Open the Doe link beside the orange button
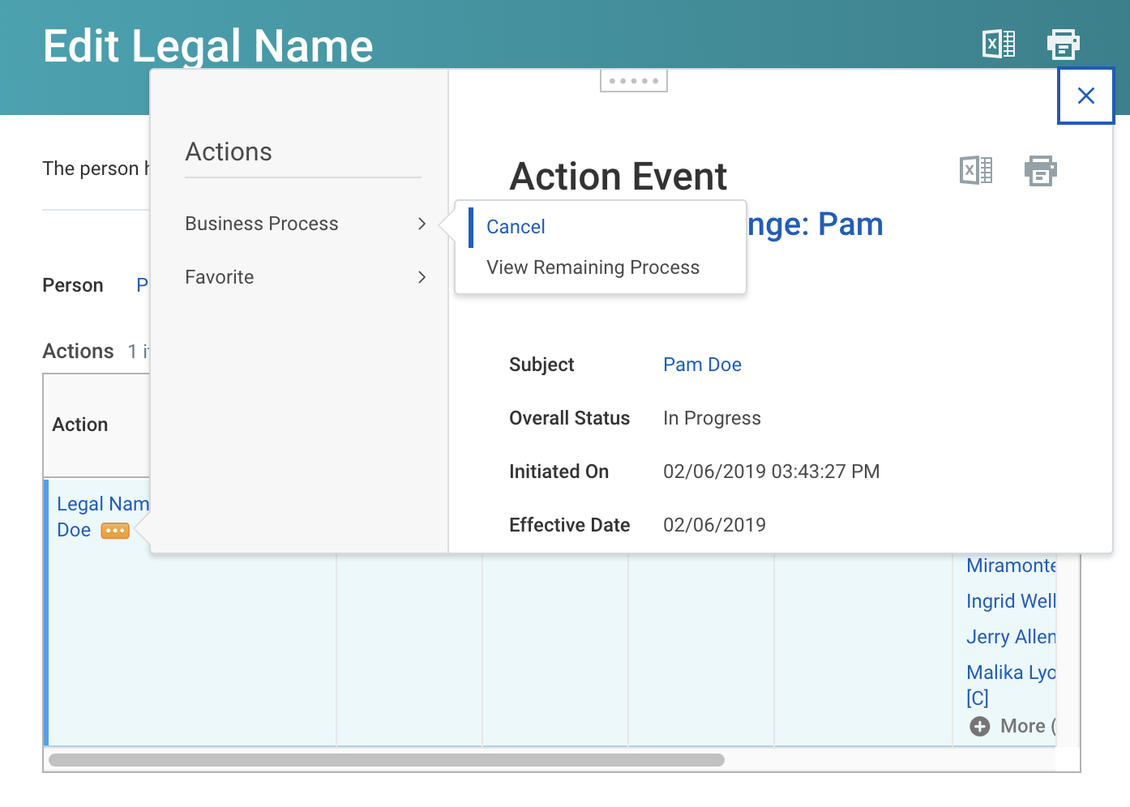Image resolution: width=1130 pixels, height=807 pixels. click(74, 530)
